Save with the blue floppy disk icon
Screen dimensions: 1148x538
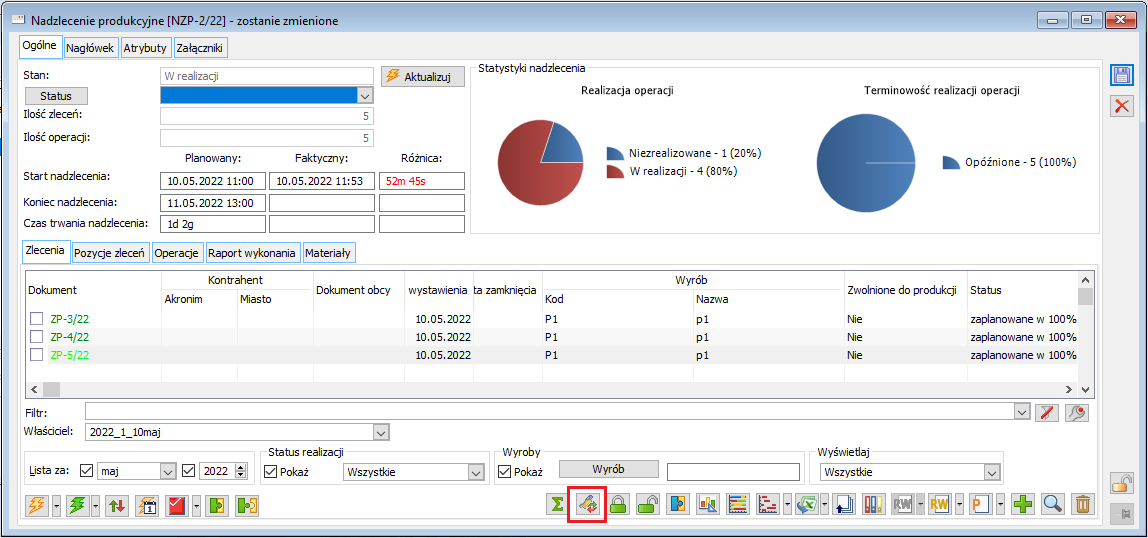(1121, 75)
